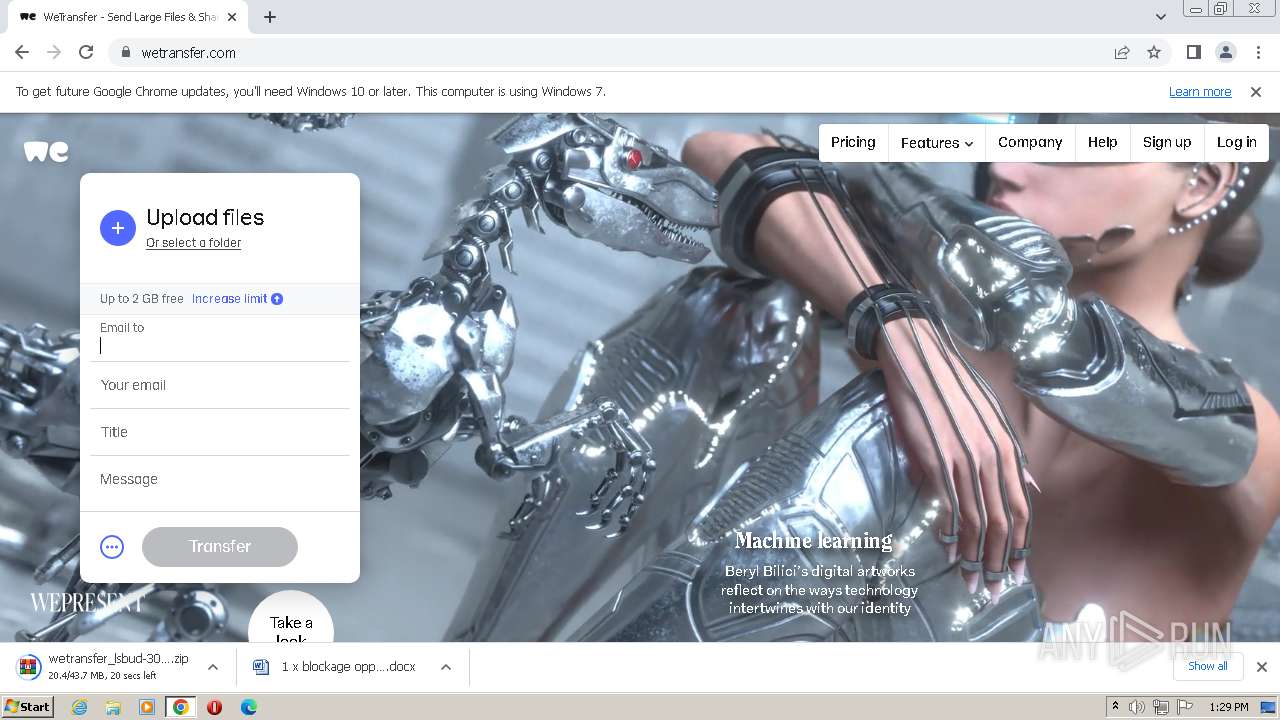
Task: Click the 1:29 PM clock
Action: click(1228, 707)
